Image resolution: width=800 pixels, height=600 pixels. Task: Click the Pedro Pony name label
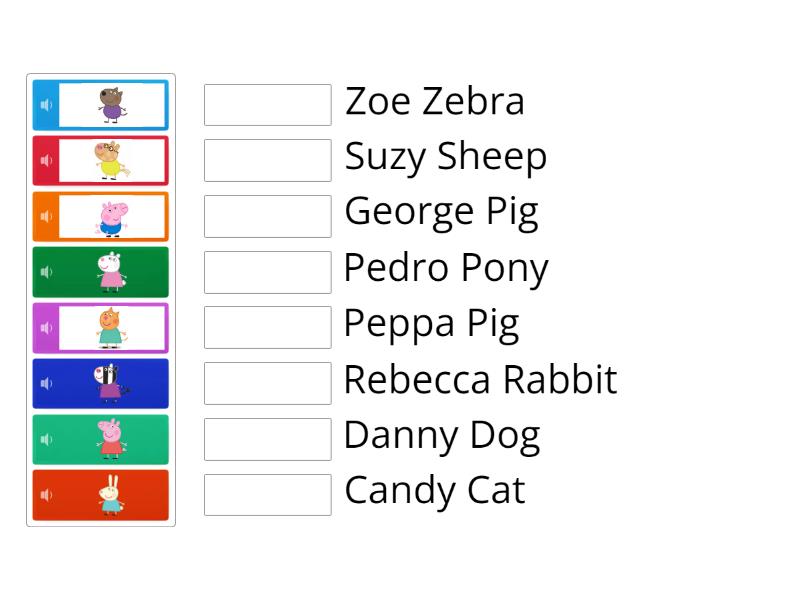point(446,269)
